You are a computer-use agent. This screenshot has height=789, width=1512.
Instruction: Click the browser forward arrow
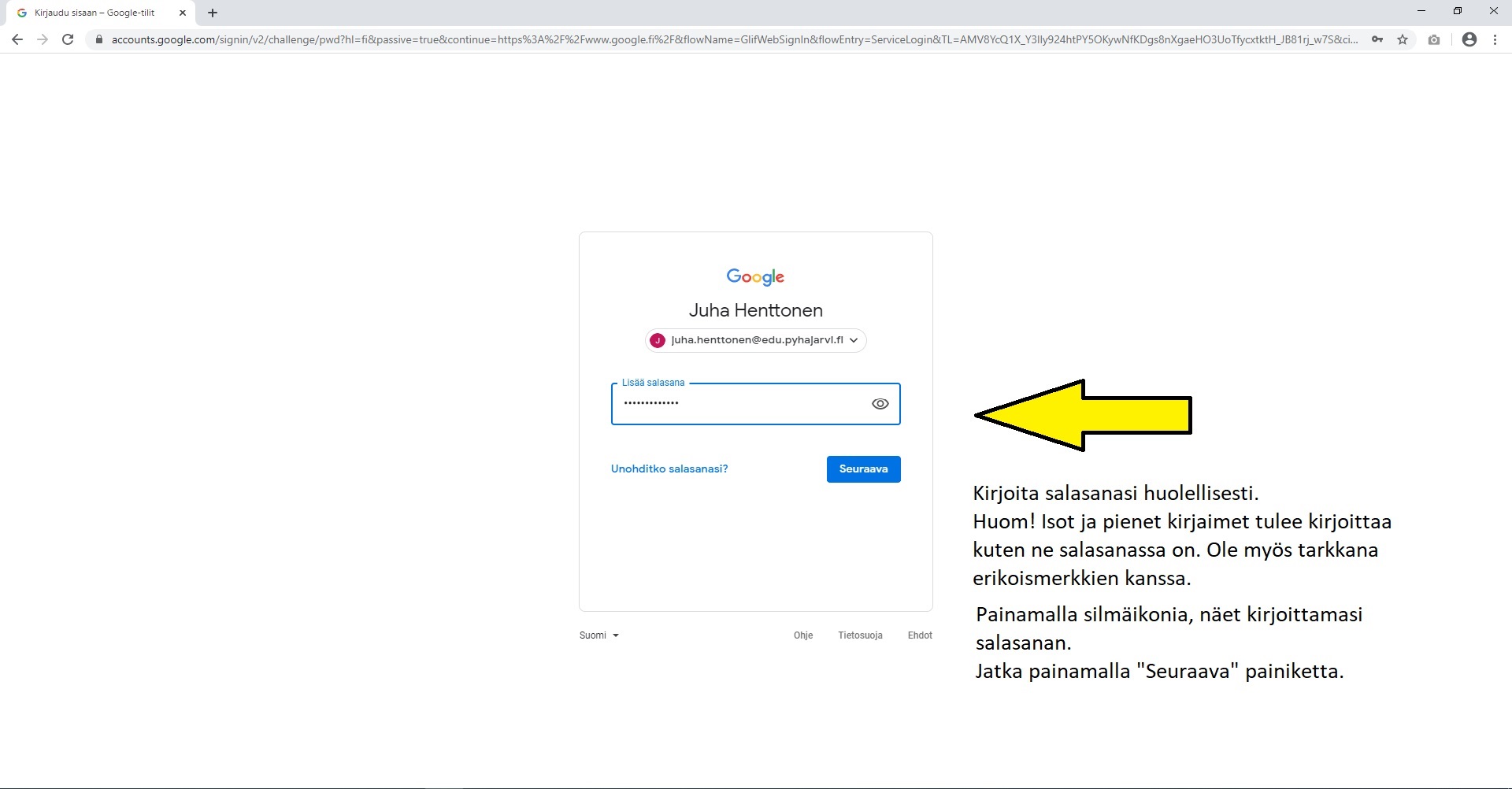(x=43, y=39)
